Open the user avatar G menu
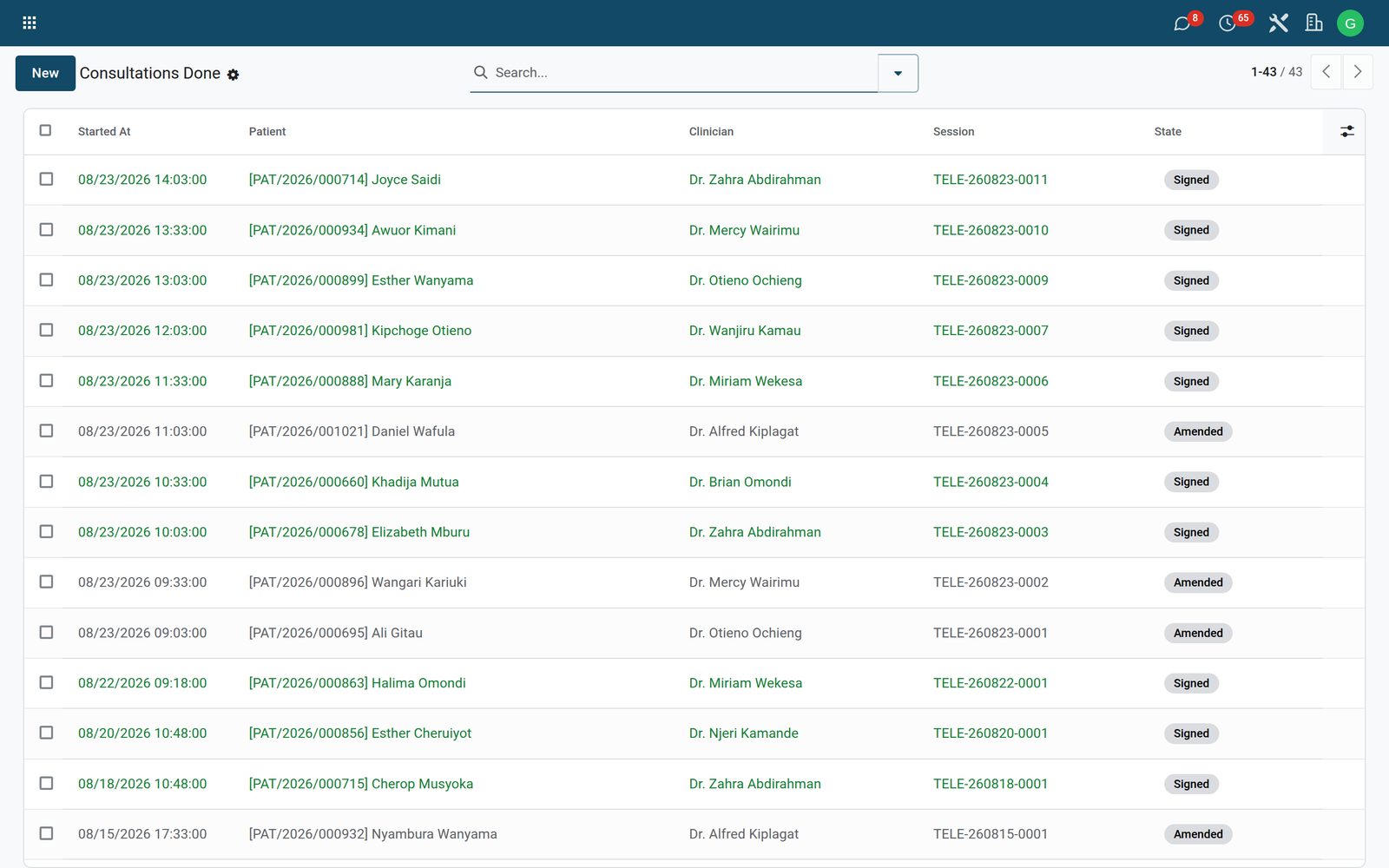The width and height of the screenshot is (1389, 868). (1350, 23)
